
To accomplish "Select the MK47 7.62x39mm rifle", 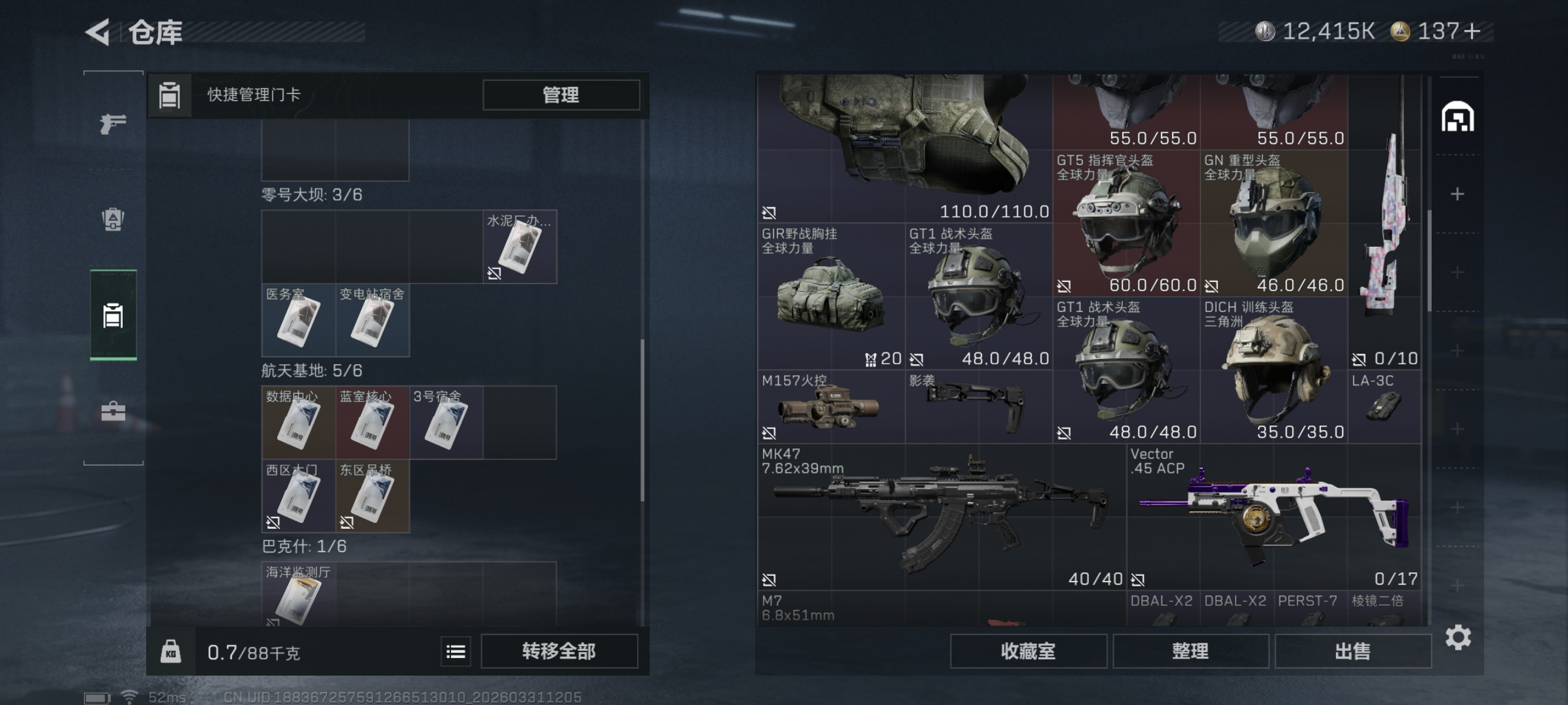I will 941,516.
